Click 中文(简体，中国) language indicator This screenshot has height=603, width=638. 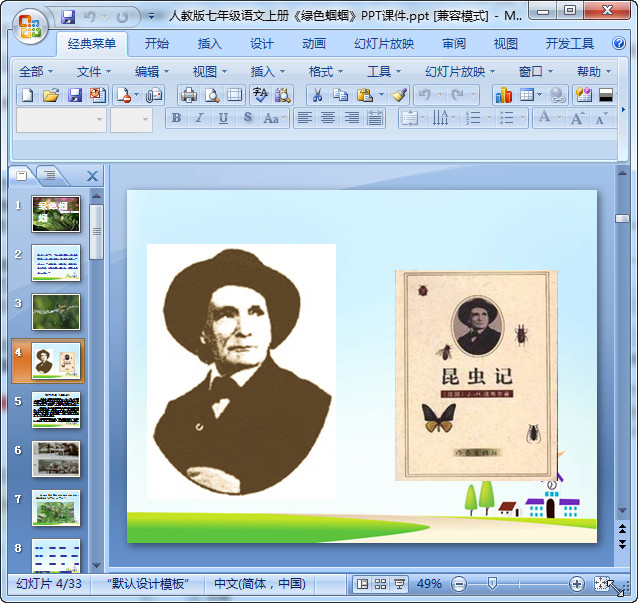[260, 584]
